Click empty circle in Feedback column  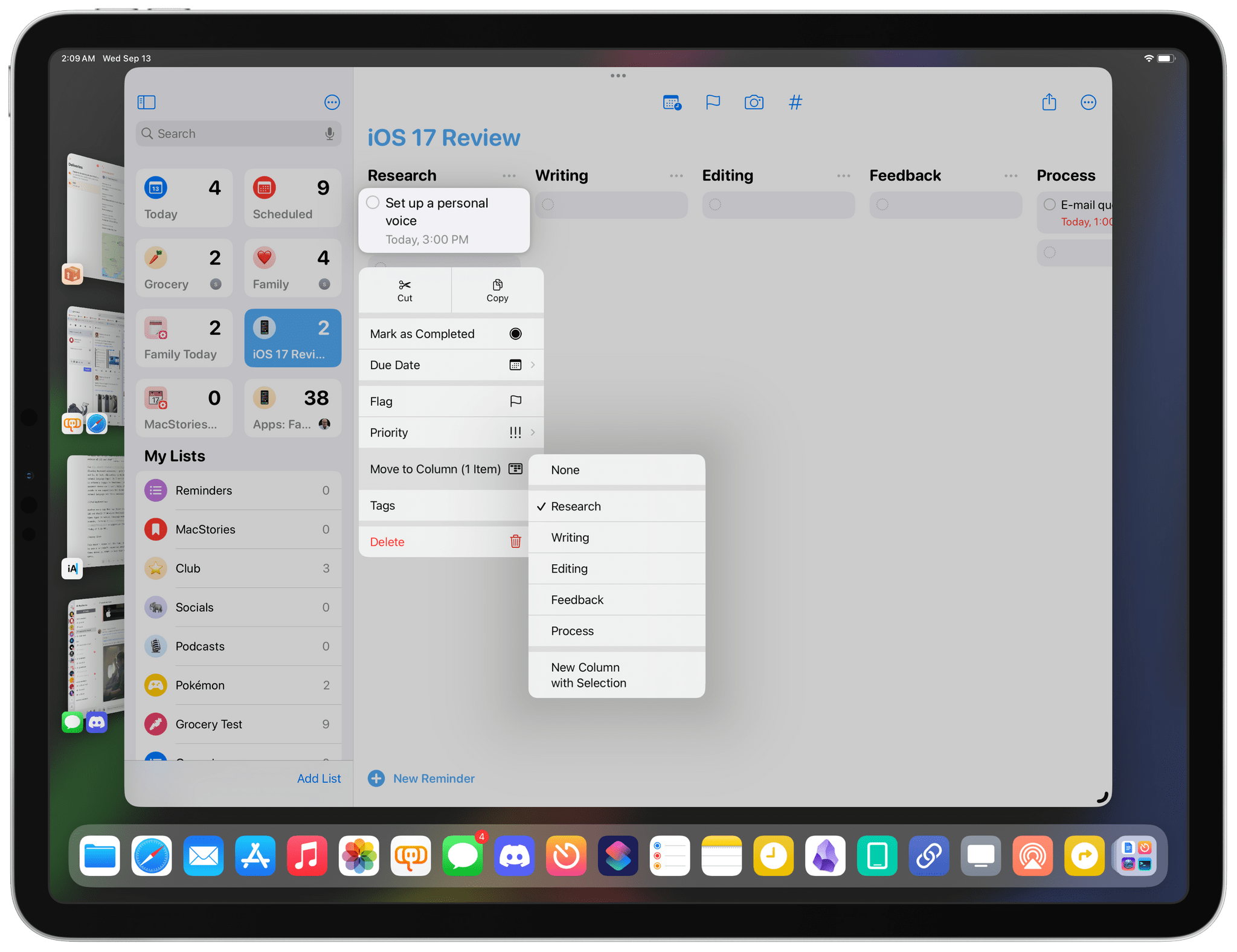coord(882,204)
